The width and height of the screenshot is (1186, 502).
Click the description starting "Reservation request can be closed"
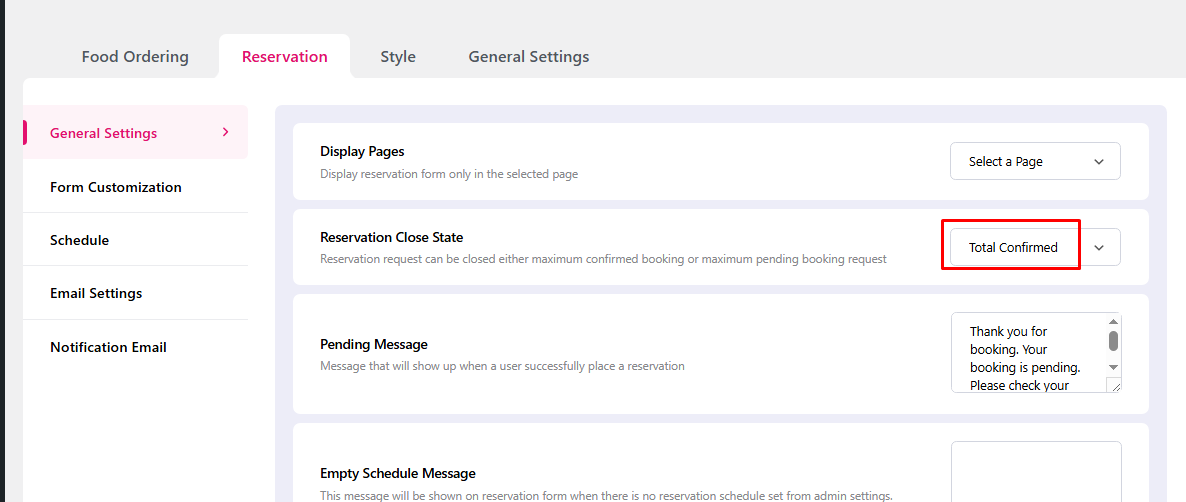604,259
